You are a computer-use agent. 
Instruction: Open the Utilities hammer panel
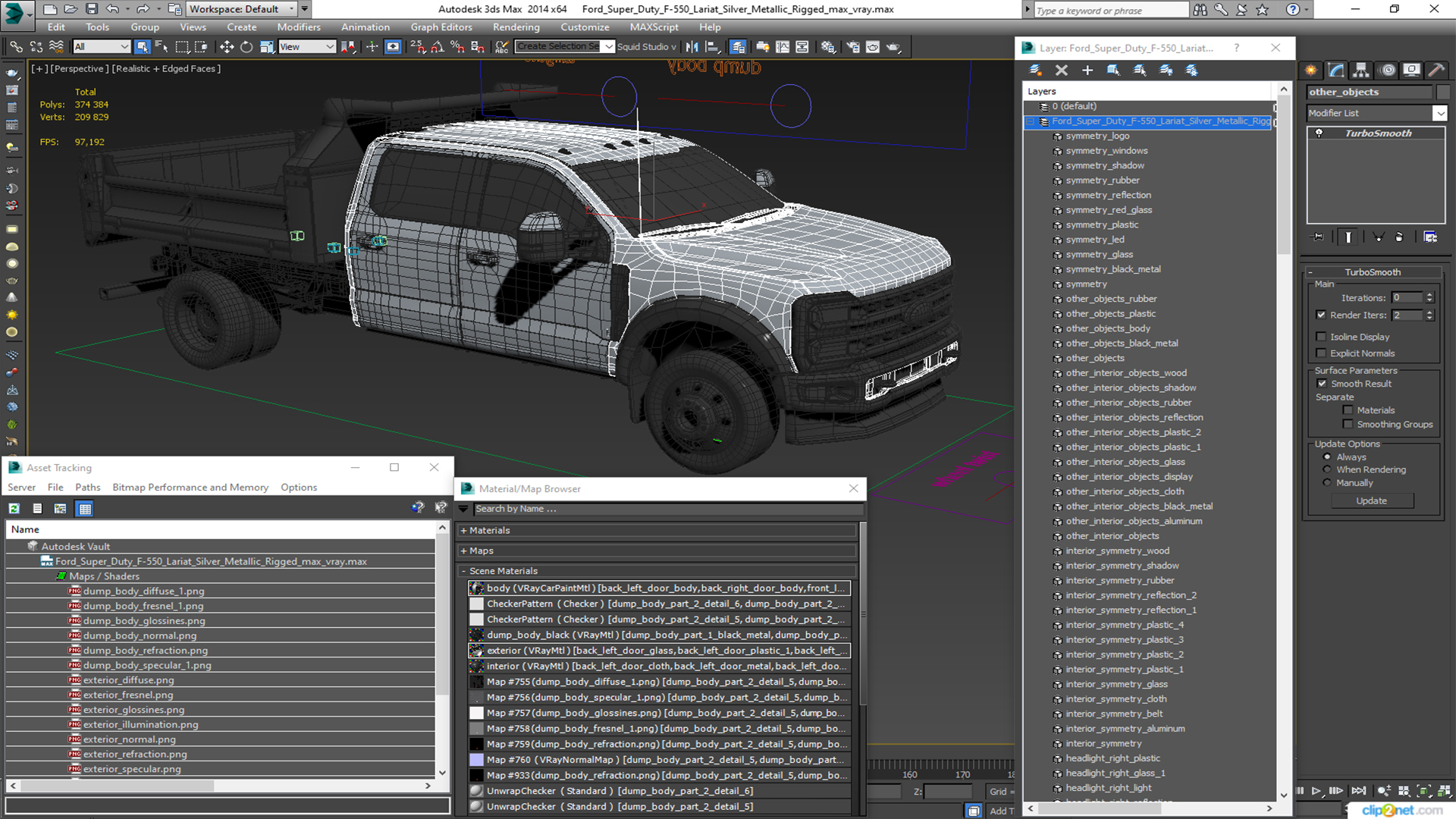(1437, 70)
